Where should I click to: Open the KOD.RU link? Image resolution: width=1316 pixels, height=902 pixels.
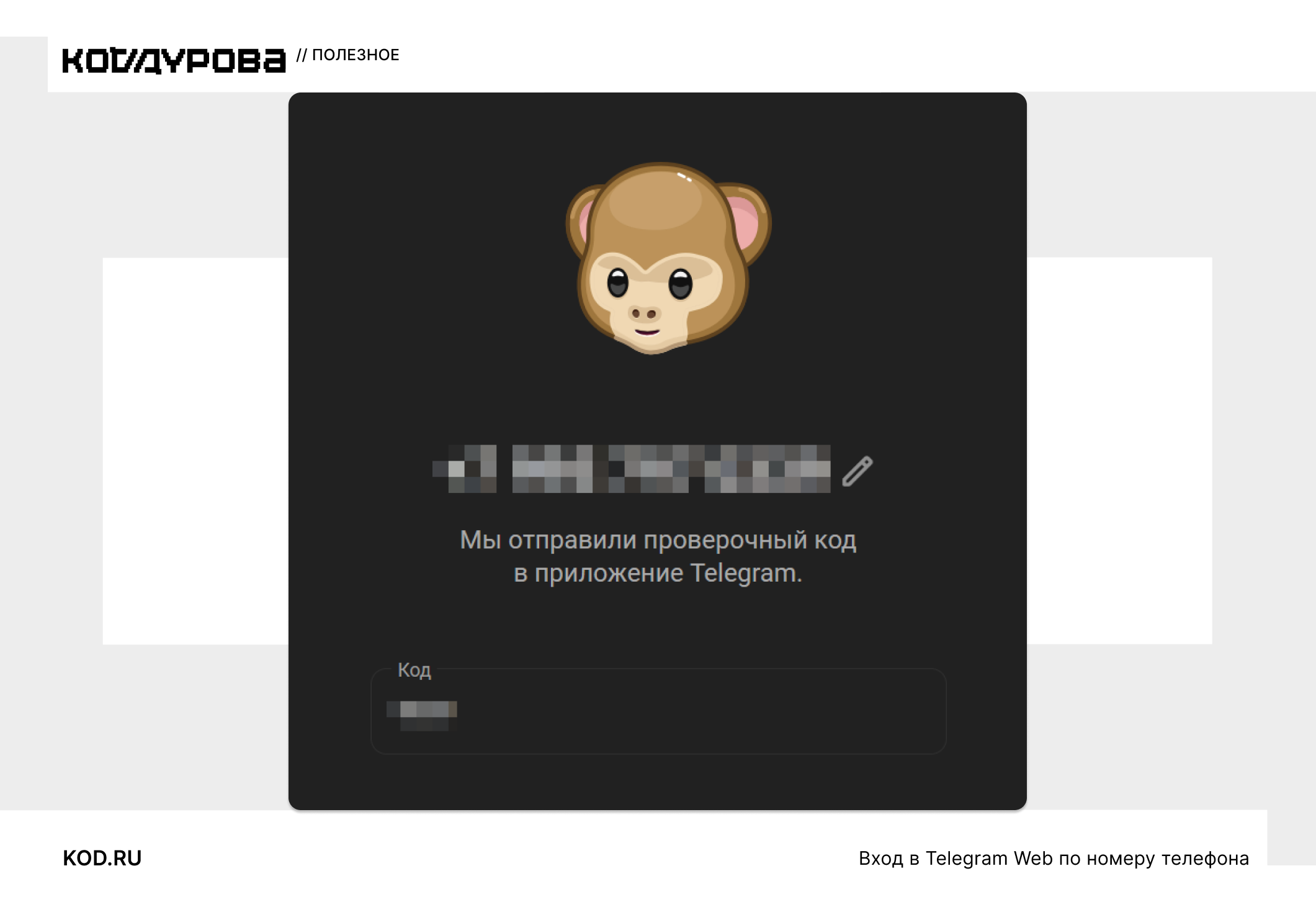(102, 858)
